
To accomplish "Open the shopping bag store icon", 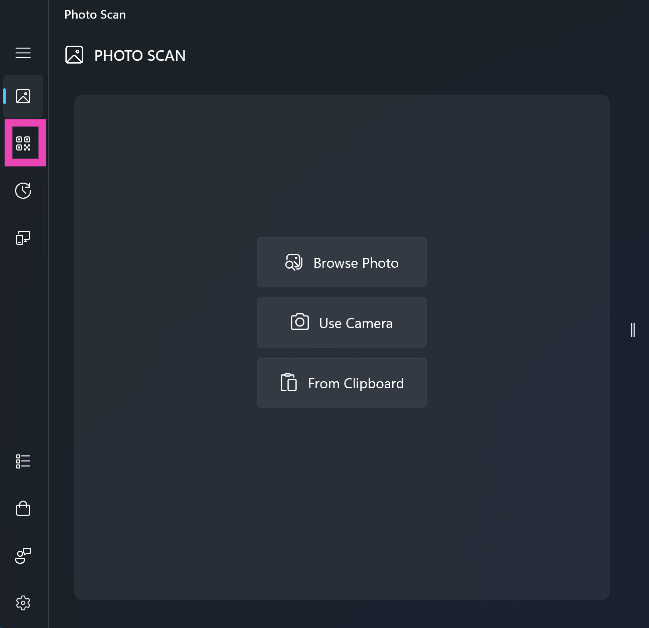I will pos(23,509).
